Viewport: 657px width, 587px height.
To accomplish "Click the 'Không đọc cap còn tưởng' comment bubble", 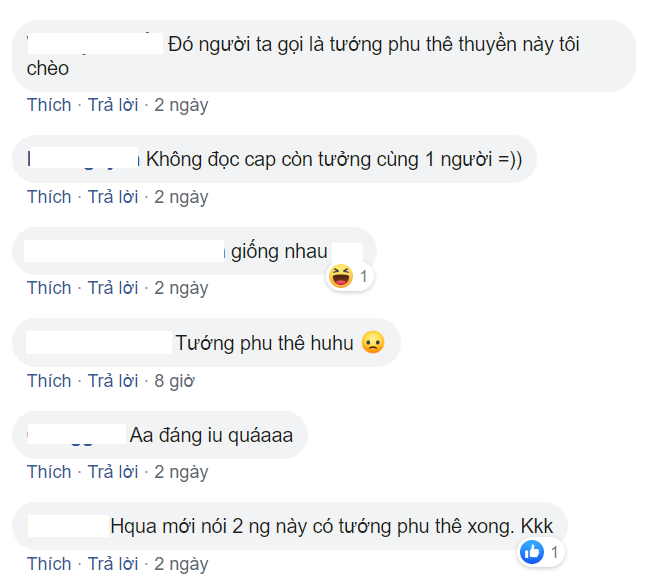I will click(x=274, y=159).
